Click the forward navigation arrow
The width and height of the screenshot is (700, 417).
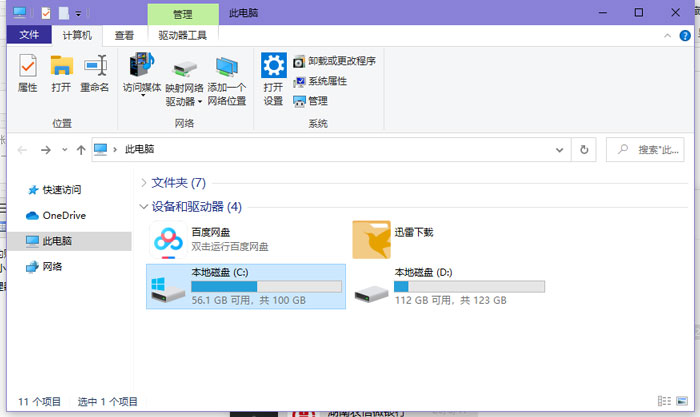(x=46, y=150)
